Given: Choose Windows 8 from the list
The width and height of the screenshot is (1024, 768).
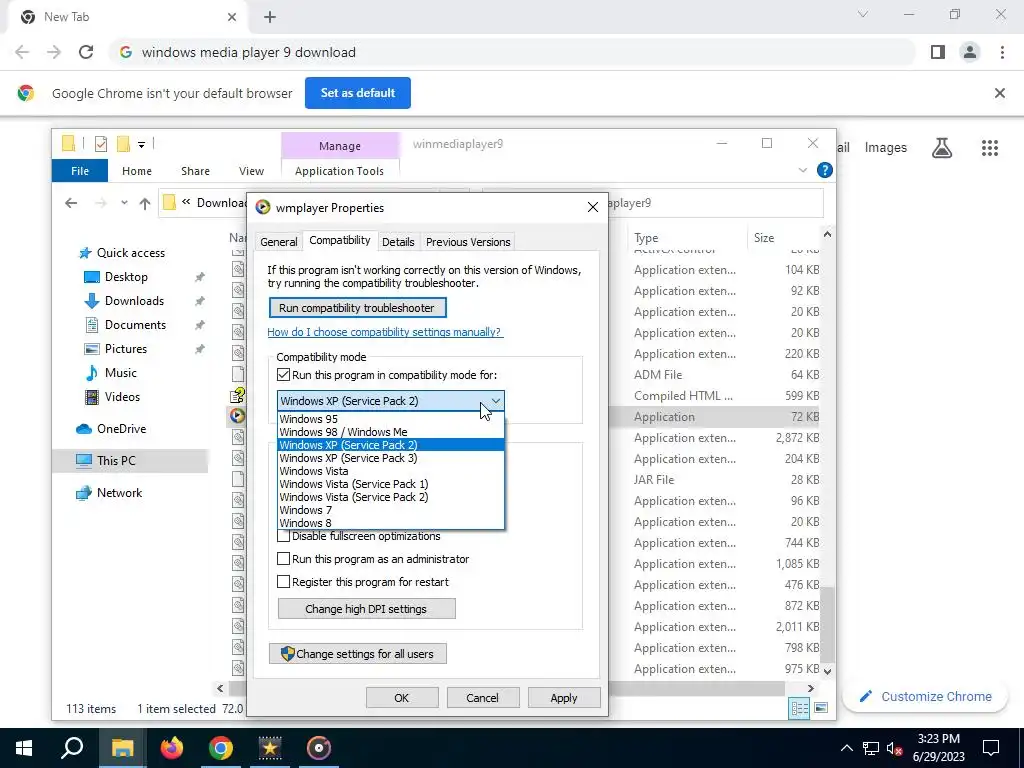Looking at the screenshot, I should coord(391,523).
